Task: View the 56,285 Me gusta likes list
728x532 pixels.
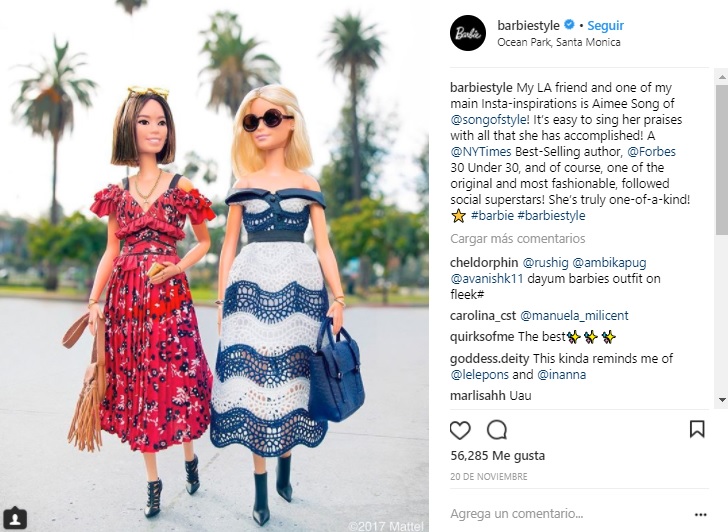Action: 497,456
